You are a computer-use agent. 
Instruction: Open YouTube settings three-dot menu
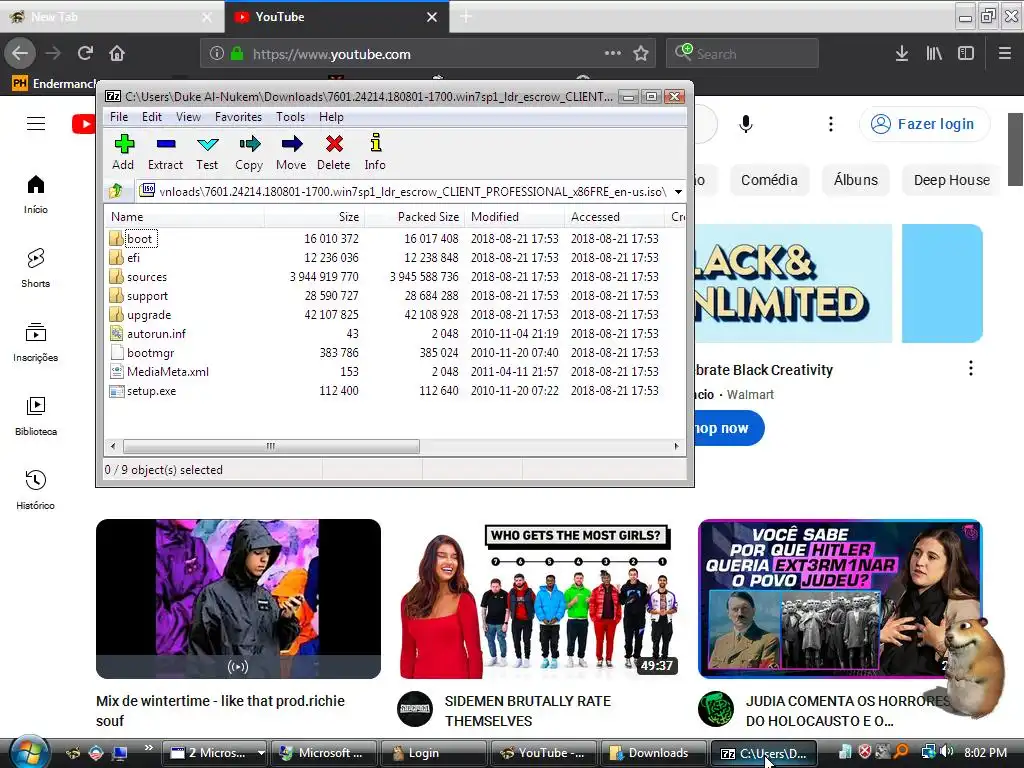(x=831, y=123)
